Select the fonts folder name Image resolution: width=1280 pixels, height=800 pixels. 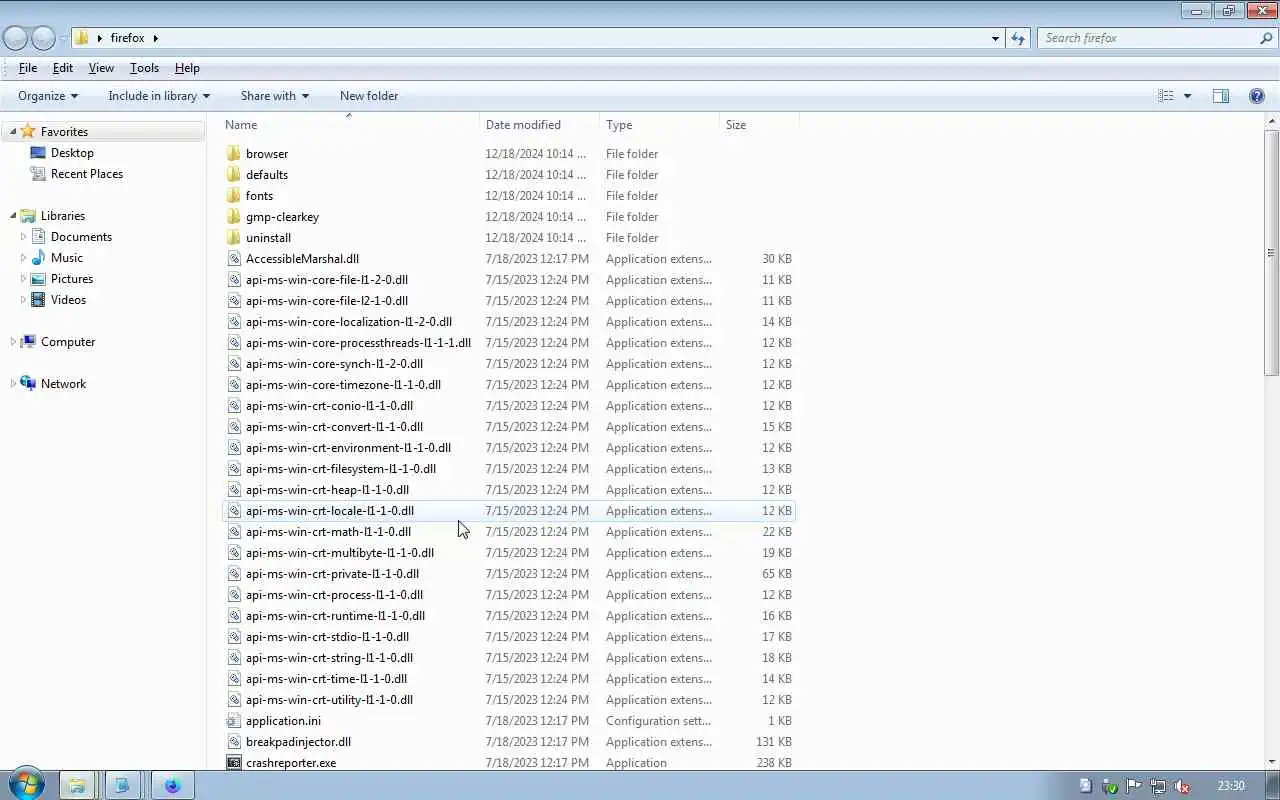[259, 195]
